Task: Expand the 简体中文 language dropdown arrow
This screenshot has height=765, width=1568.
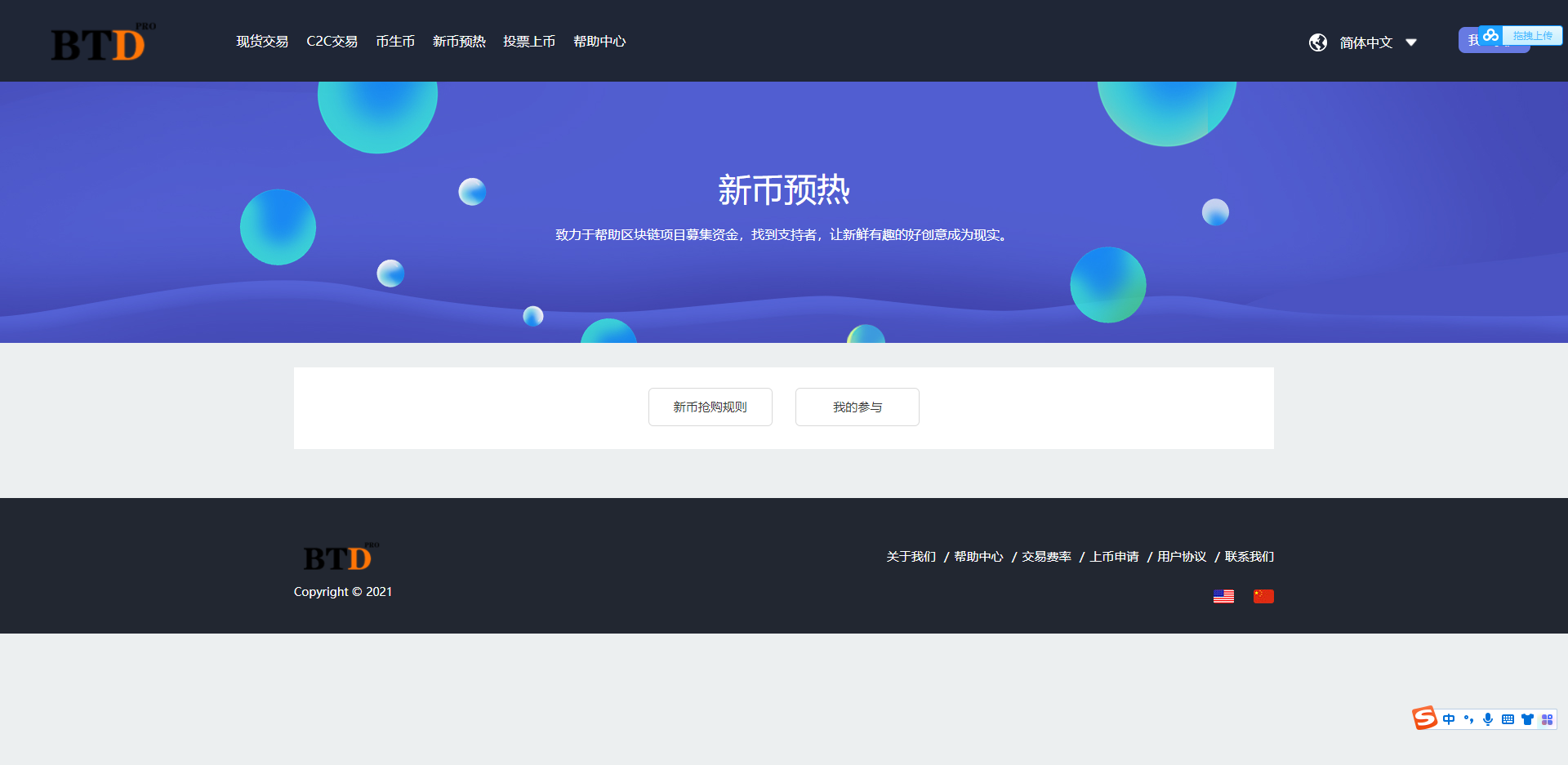Action: point(1410,42)
